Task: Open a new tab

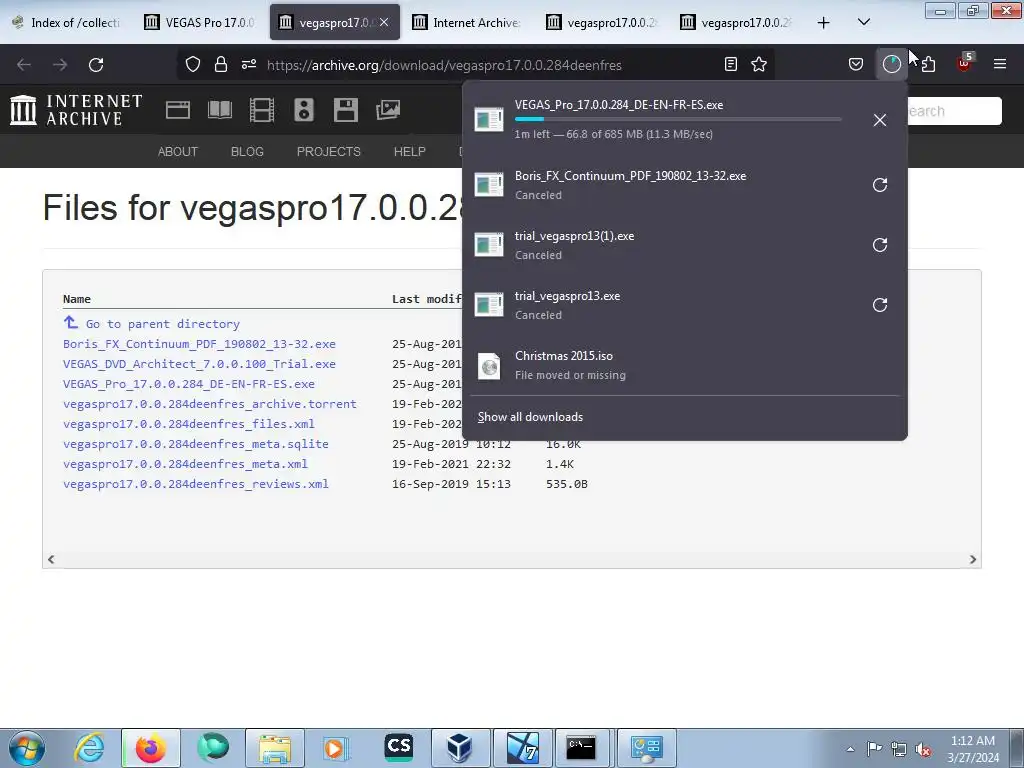Action: point(824,22)
